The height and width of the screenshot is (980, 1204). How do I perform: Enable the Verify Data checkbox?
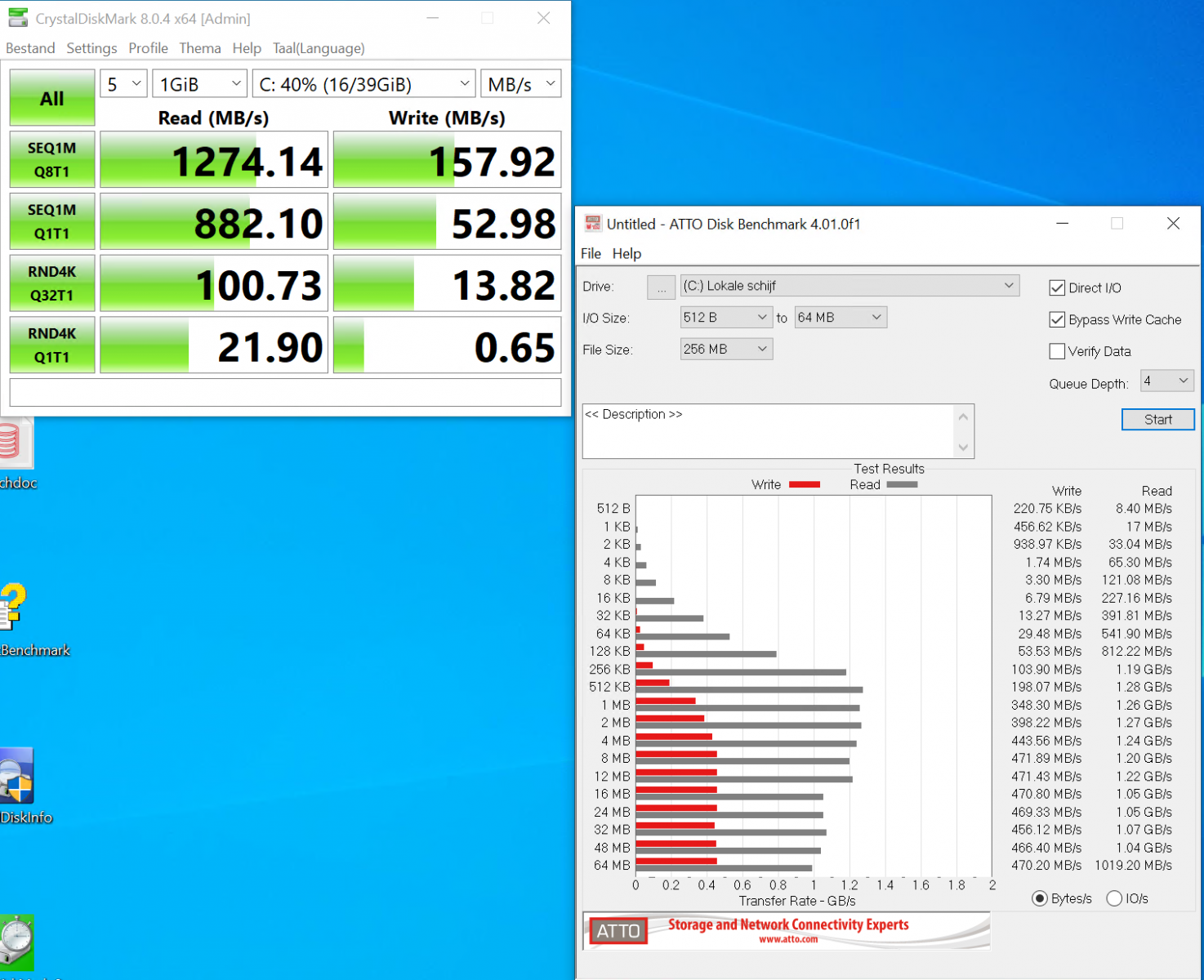(x=1057, y=351)
